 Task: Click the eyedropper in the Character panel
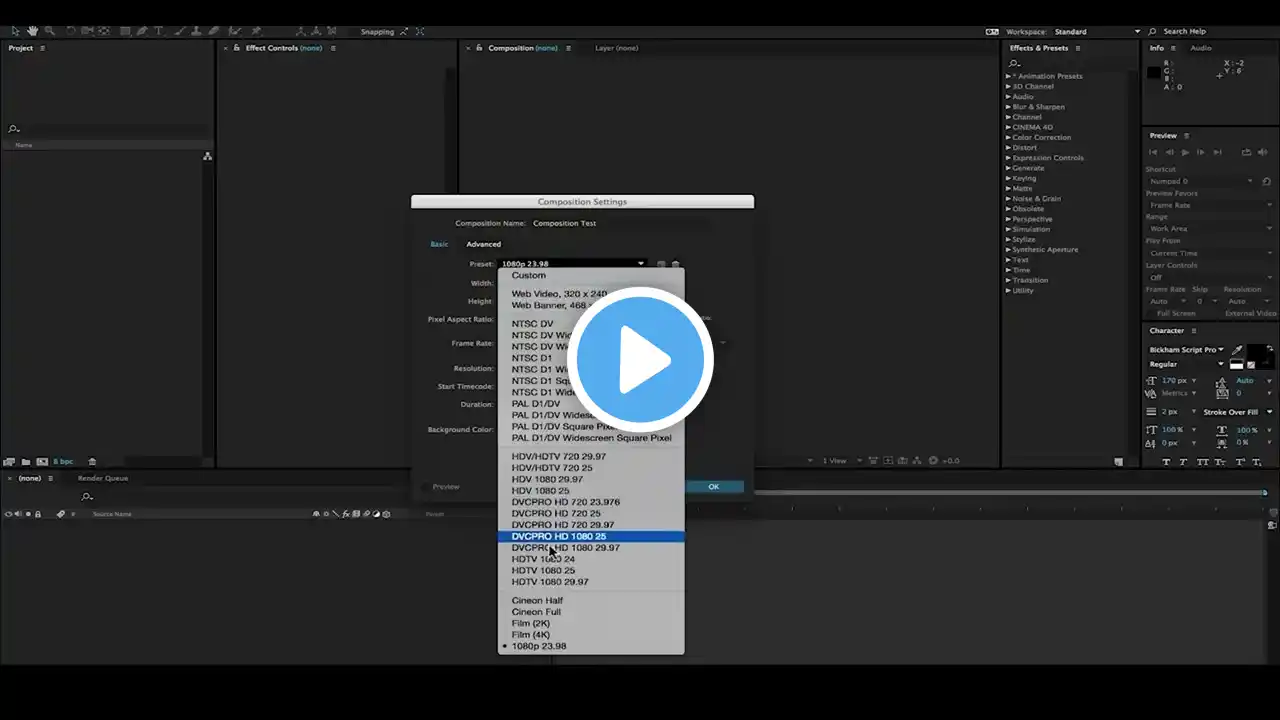pos(1238,350)
